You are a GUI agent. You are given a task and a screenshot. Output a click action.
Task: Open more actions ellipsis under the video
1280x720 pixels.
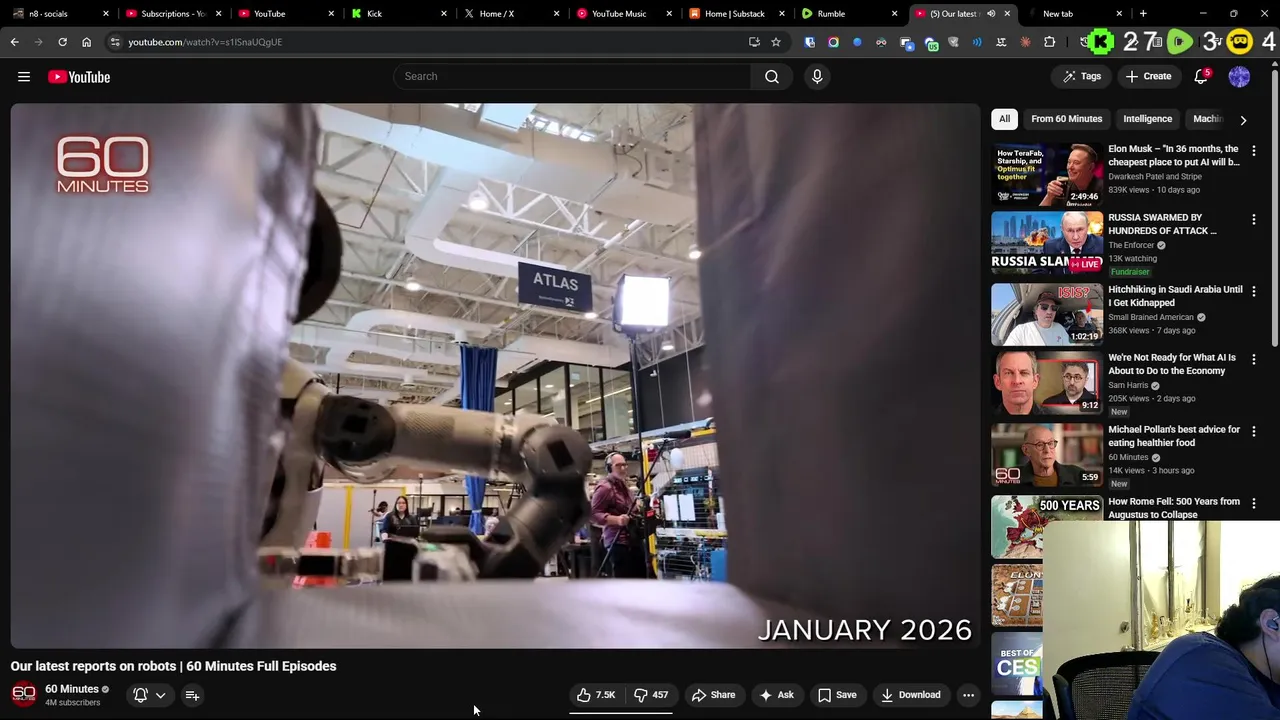click(x=968, y=695)
